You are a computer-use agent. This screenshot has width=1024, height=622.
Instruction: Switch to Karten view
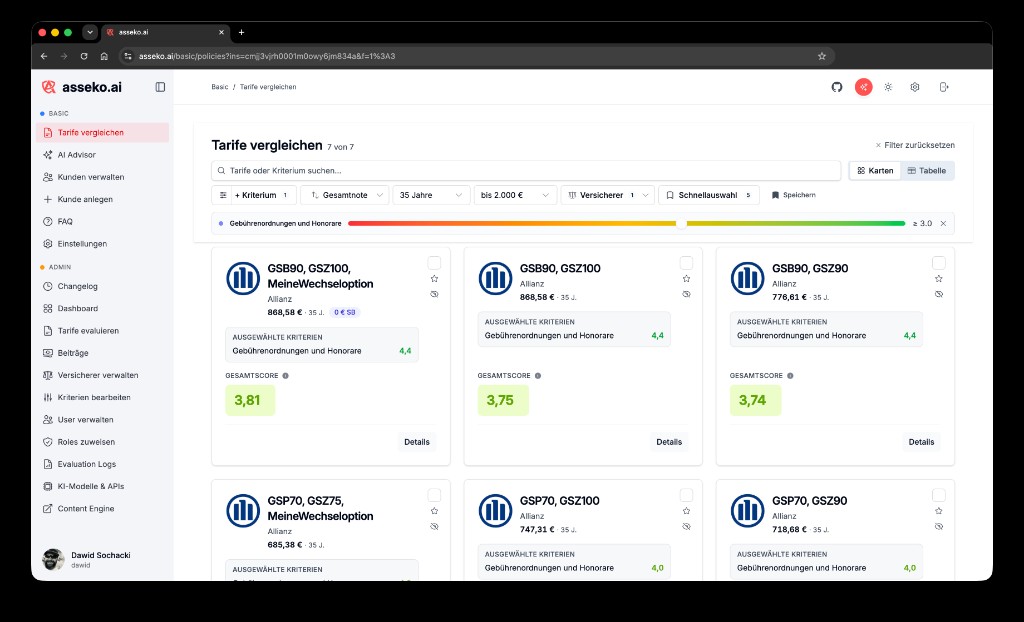coord(875,171)
